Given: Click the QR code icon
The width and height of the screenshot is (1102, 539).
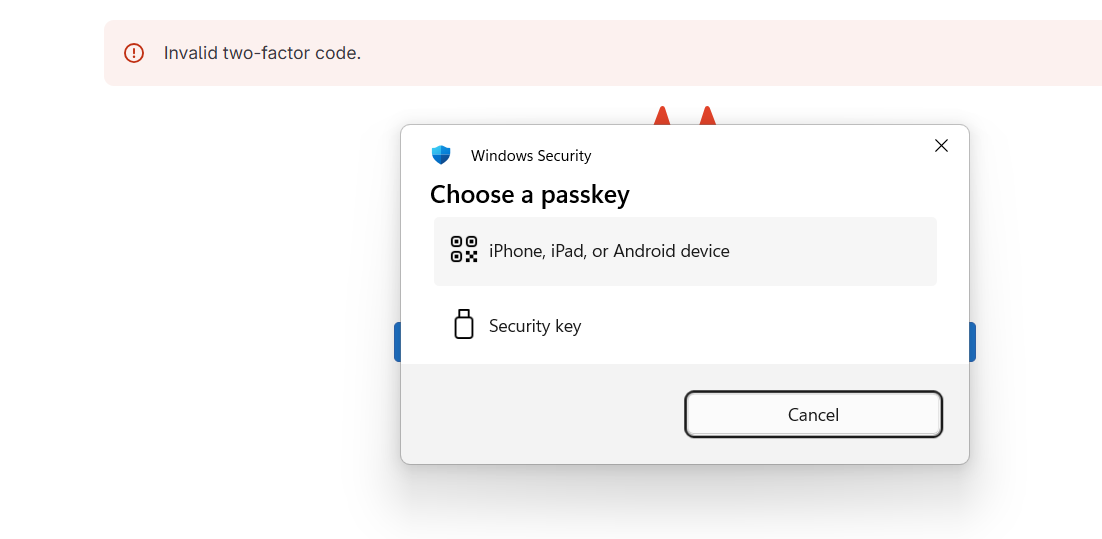Looking at the screenshot, I should point(463,250).
